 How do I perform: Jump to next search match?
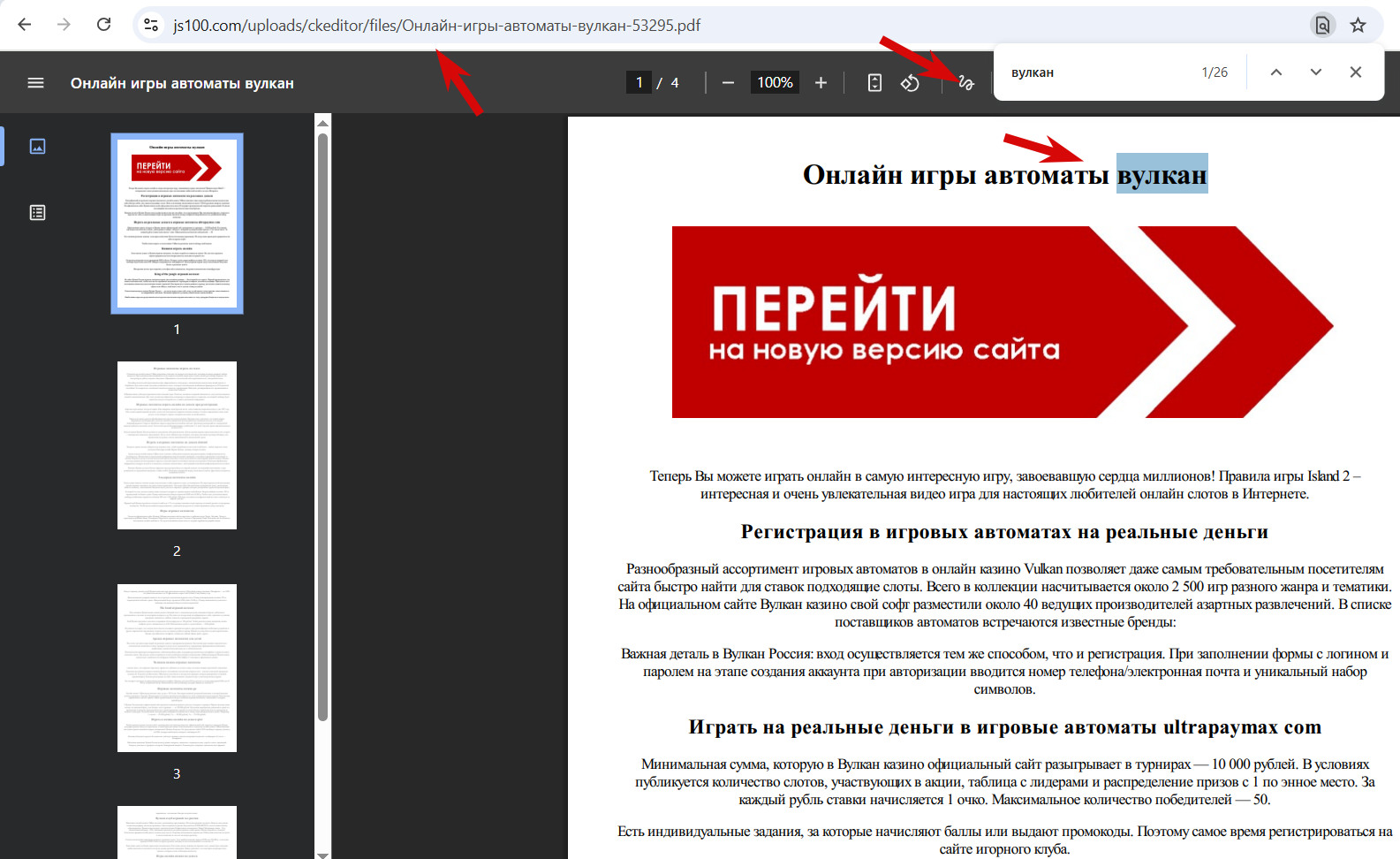(x=1316, y=72)
